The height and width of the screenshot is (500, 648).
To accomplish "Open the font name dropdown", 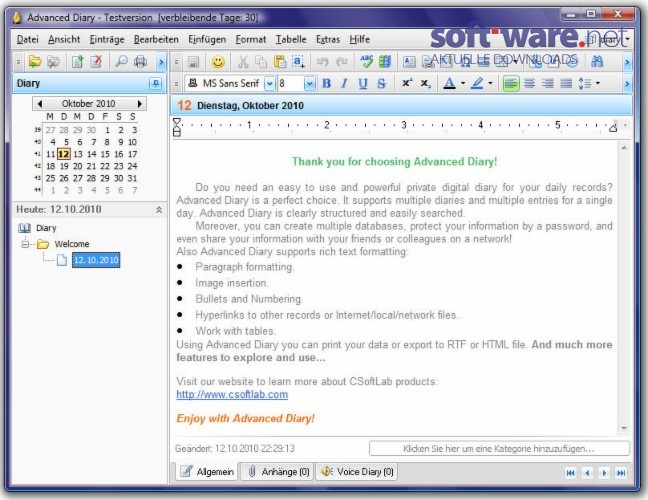I will tap(269, 83).
